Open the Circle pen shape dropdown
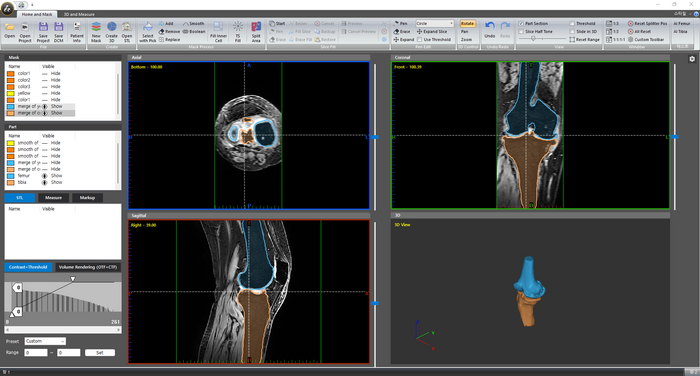Viewport: 700px width, 376px height. [435, 23]
